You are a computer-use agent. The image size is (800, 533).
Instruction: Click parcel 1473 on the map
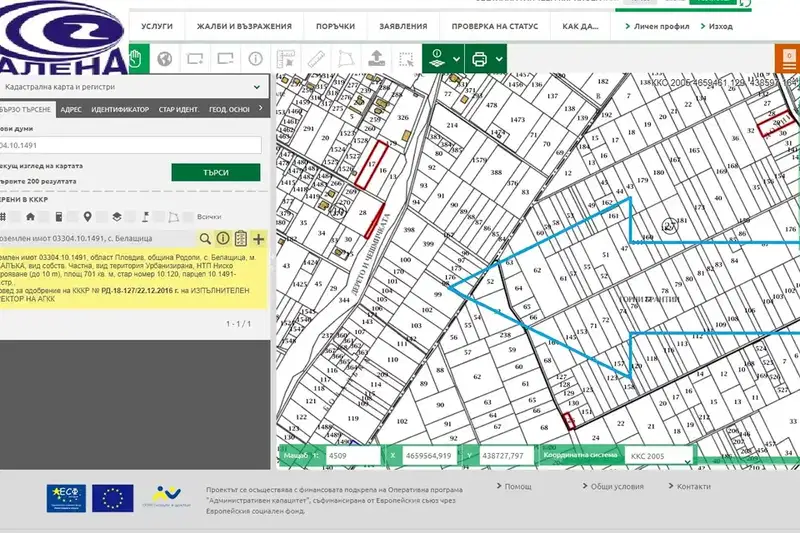tap(517, 119)
